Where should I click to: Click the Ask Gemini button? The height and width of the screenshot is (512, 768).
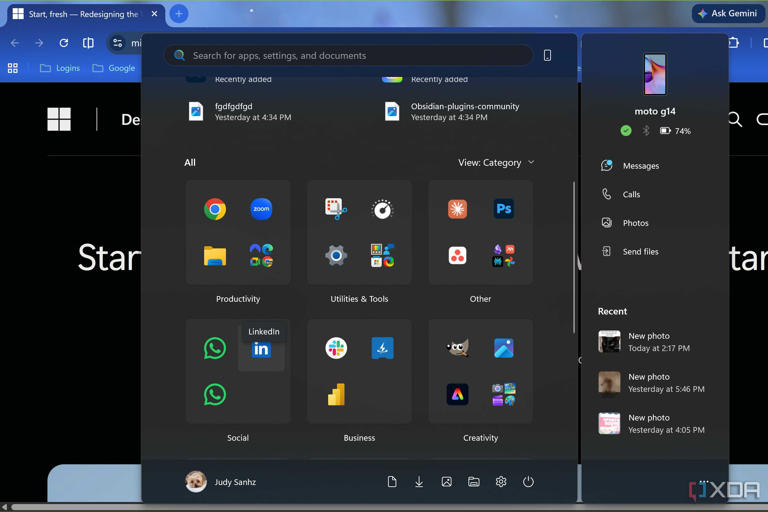pos(728,13)
